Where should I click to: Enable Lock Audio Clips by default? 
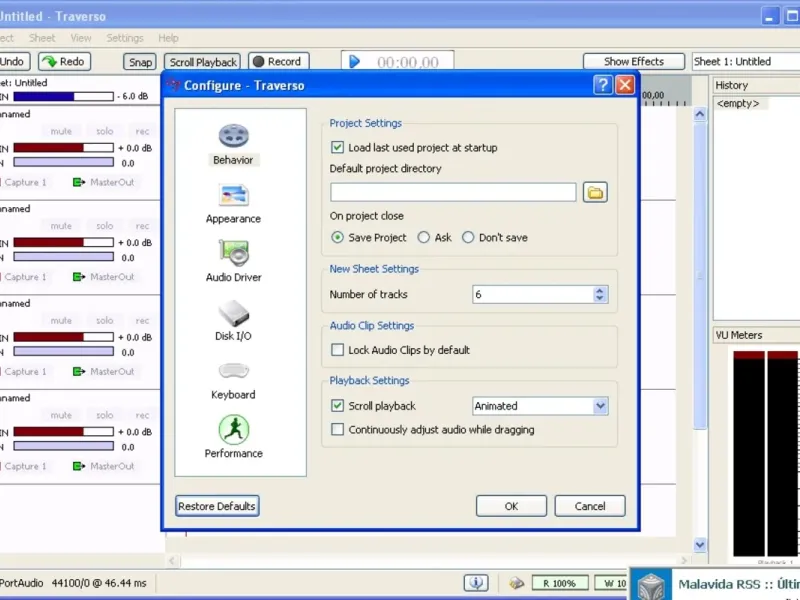coord(337,350)
